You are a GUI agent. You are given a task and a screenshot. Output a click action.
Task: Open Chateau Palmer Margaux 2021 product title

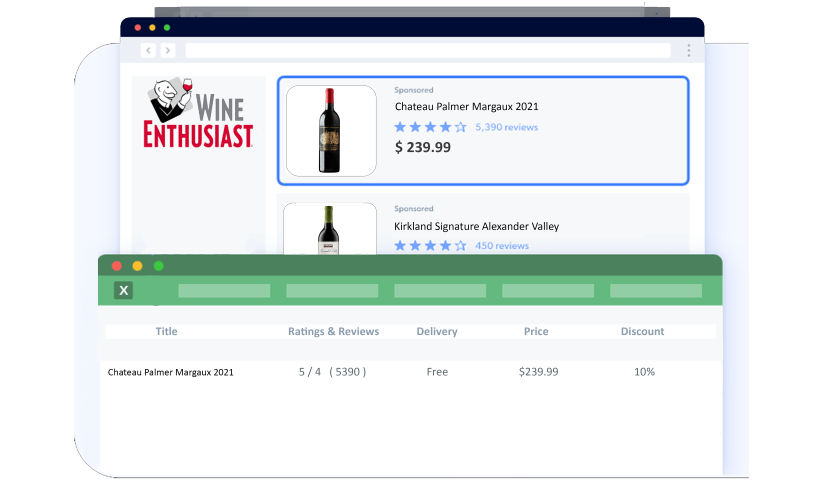click(x=467, y=106)
